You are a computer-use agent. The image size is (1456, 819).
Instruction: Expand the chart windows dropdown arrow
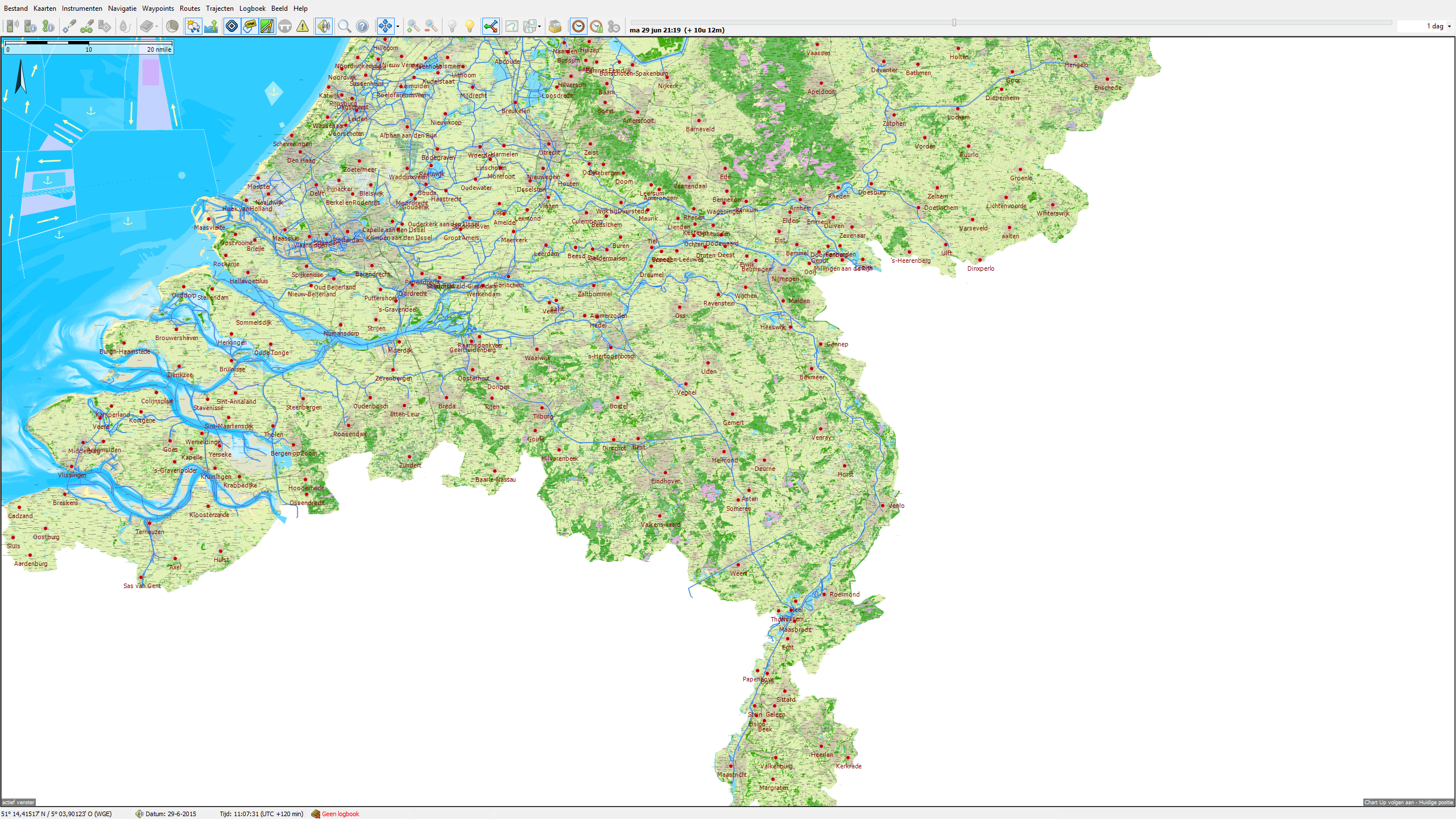click(x=539, y=26)
